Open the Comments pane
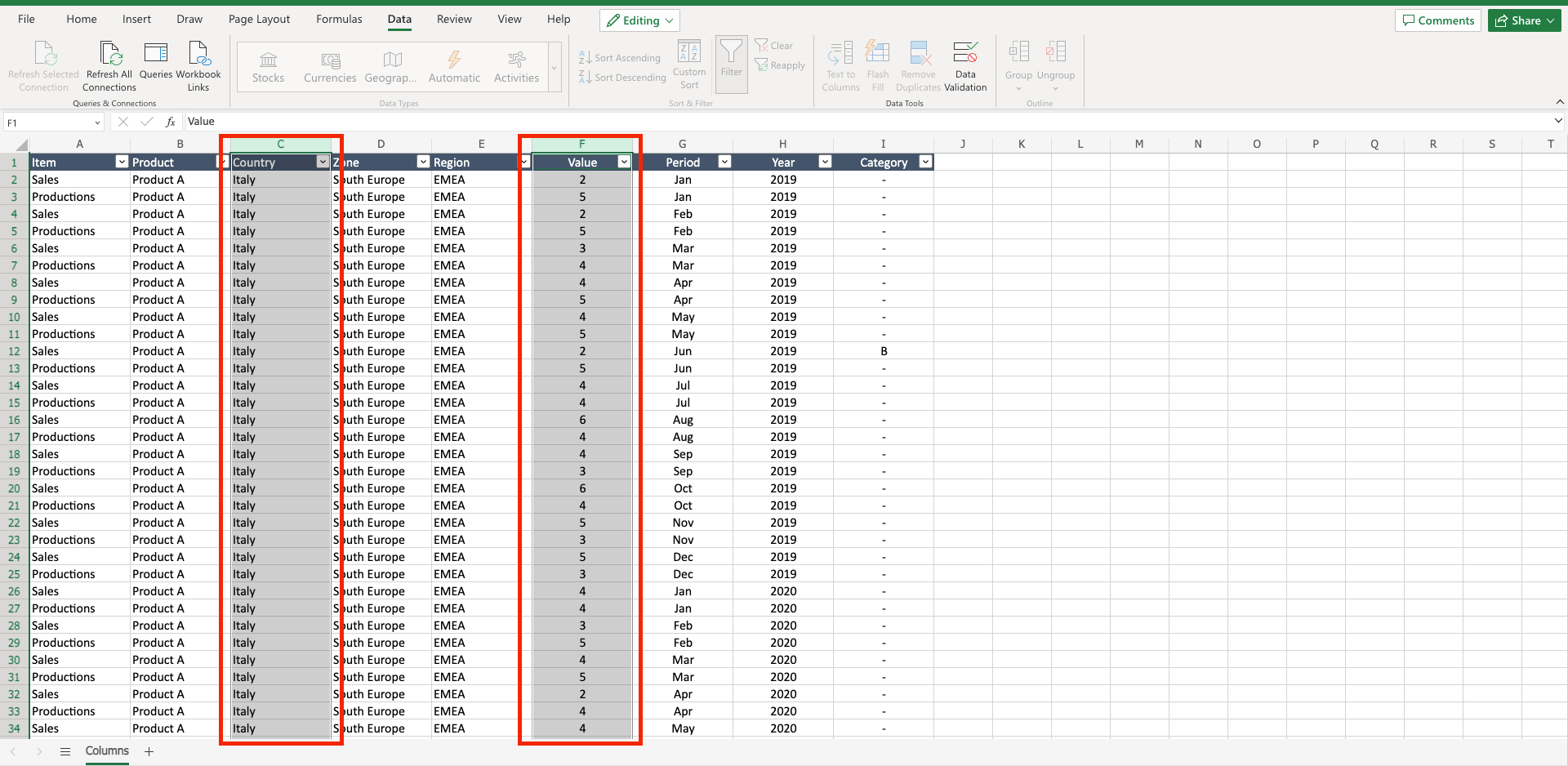The width and height of the screenshot is (1568, 766). pos(1438,20)
